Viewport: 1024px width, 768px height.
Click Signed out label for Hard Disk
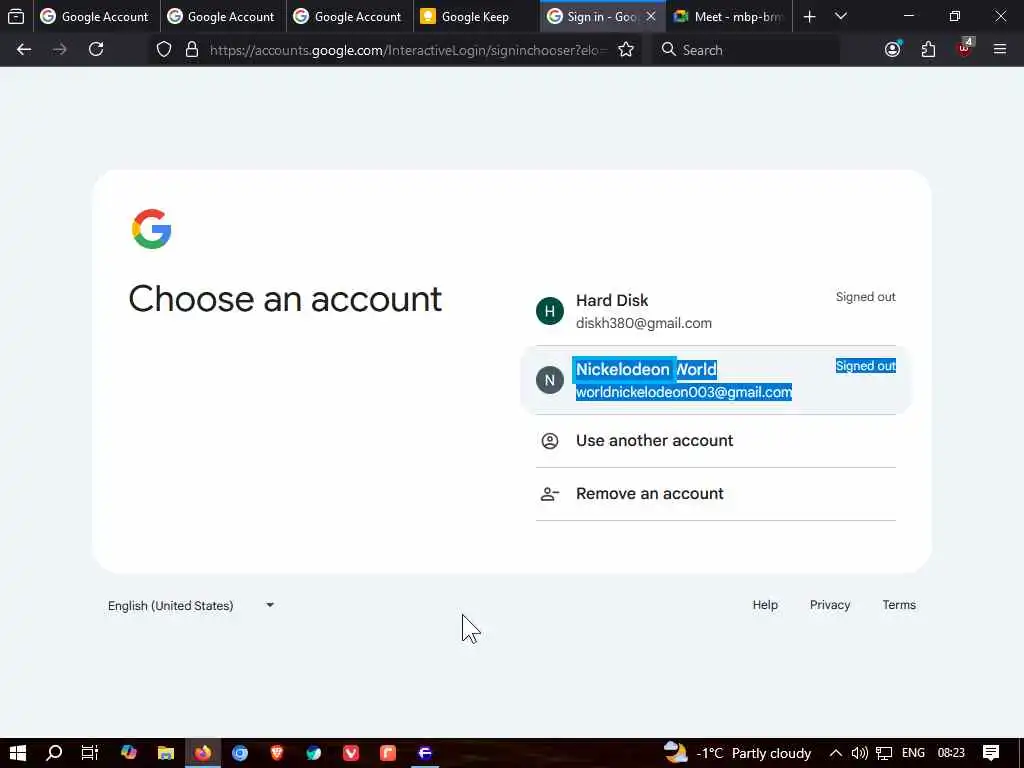(x=865, y=297)
